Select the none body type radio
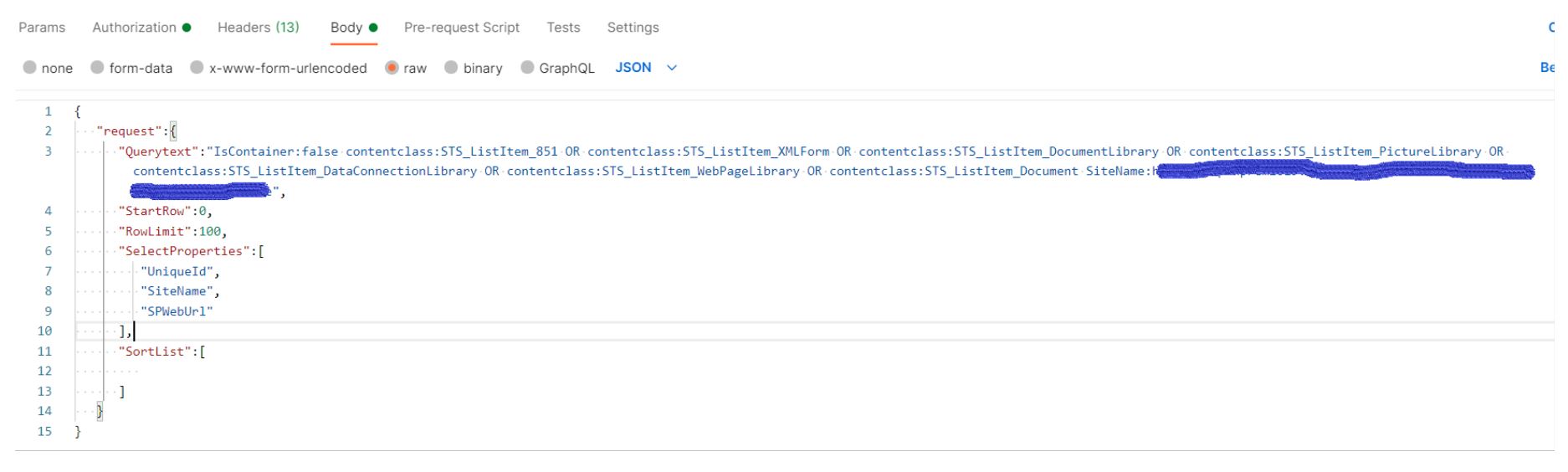This screenshot has width=1568, height=472. (x=30, y=68)
